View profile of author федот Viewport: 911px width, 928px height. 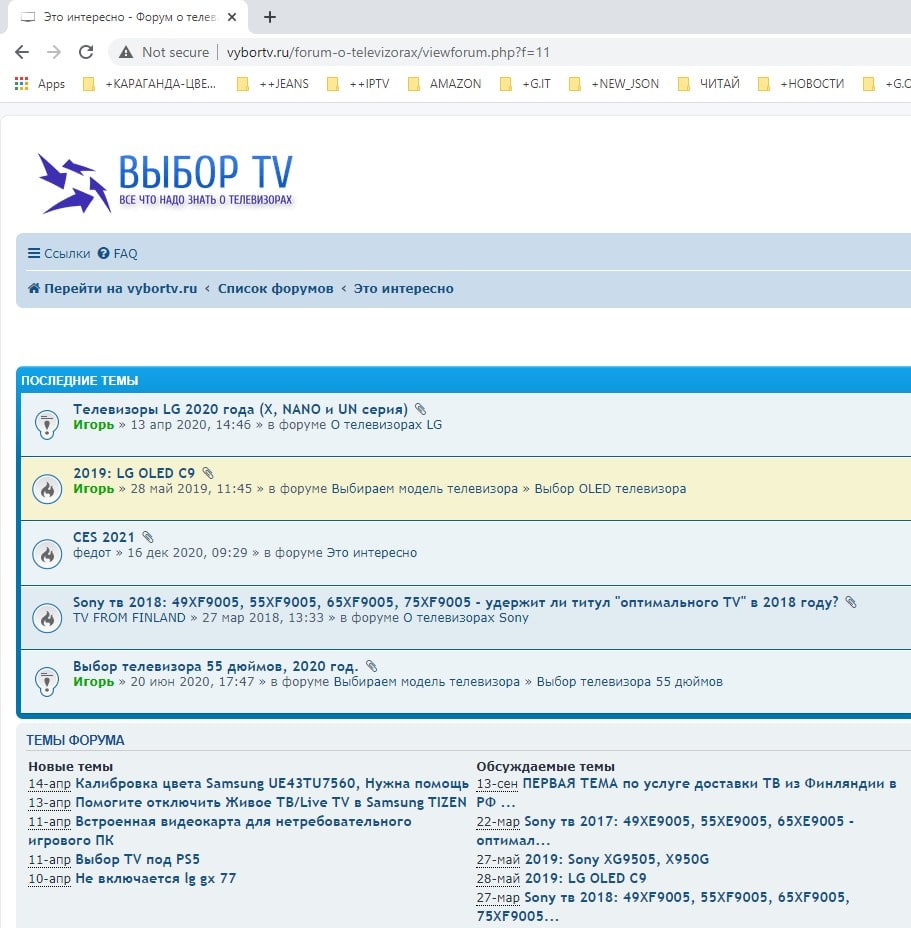[92, 553]
